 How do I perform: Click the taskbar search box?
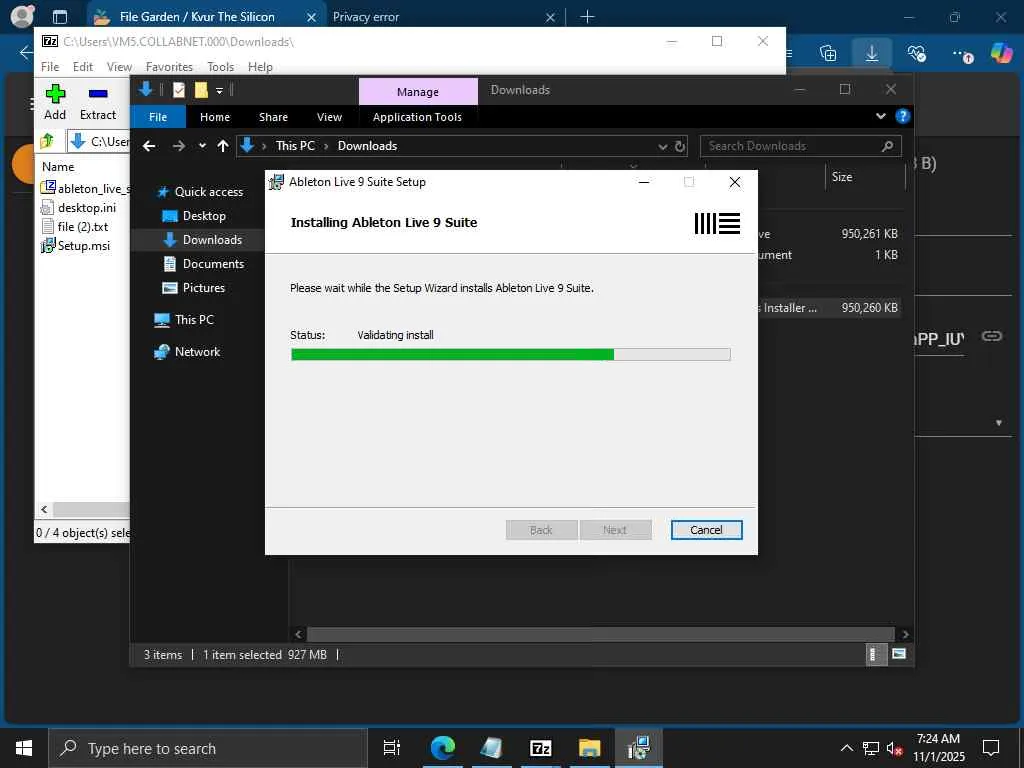[x=208, y=748]
